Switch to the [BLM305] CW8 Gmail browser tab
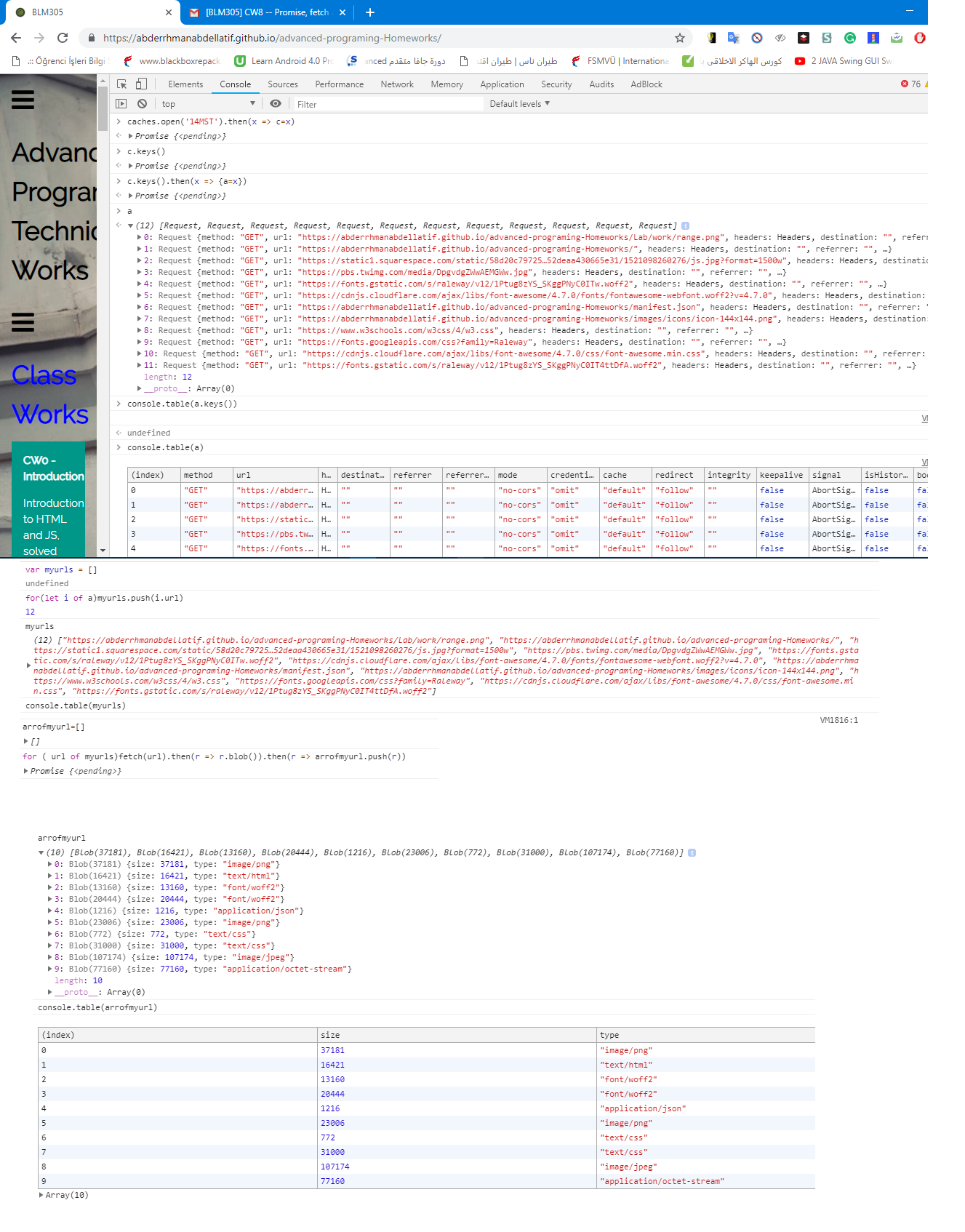The height and width of the screenshot is (1232, 965). coord(267,12)
